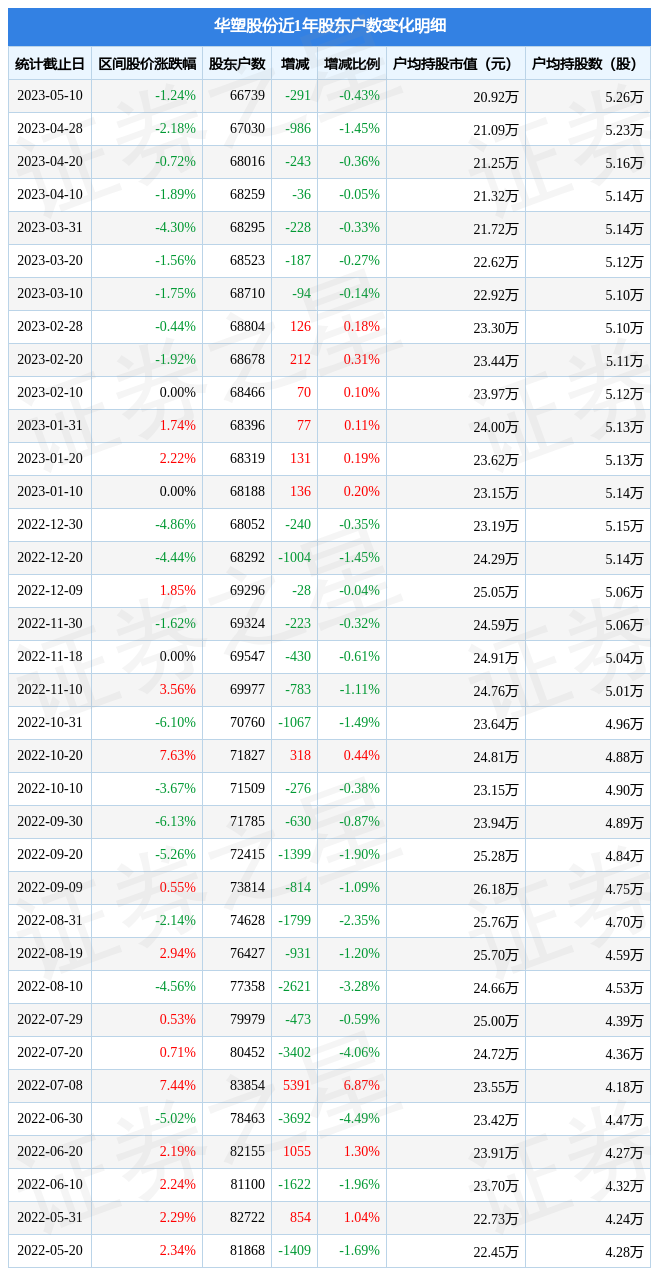Select the 户均持股市值（元） header

click(456, 64)
